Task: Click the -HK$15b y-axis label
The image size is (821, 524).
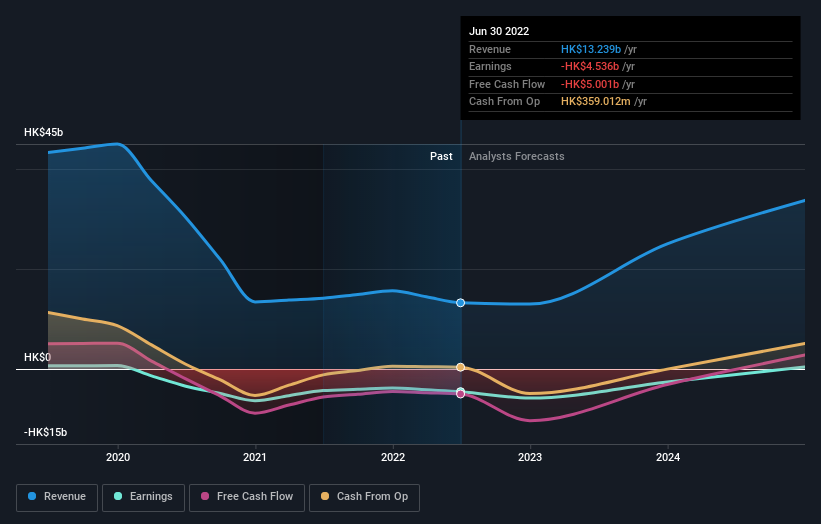Action: pos(46,432)
